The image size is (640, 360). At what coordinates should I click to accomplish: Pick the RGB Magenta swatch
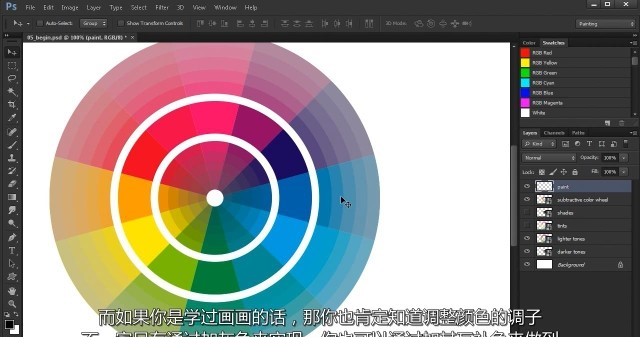pyautogui.click(x=525, y=103)
